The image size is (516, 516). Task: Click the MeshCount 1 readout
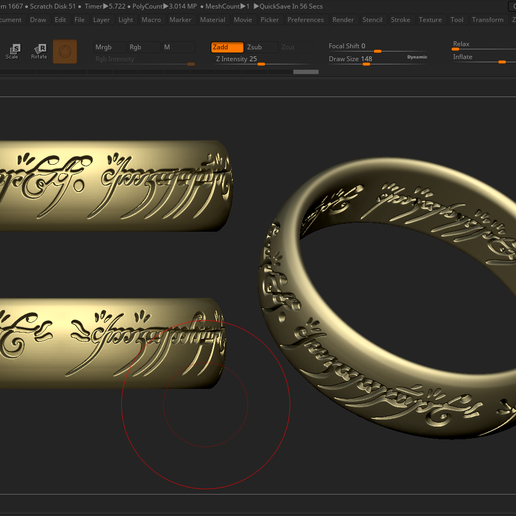227,6
